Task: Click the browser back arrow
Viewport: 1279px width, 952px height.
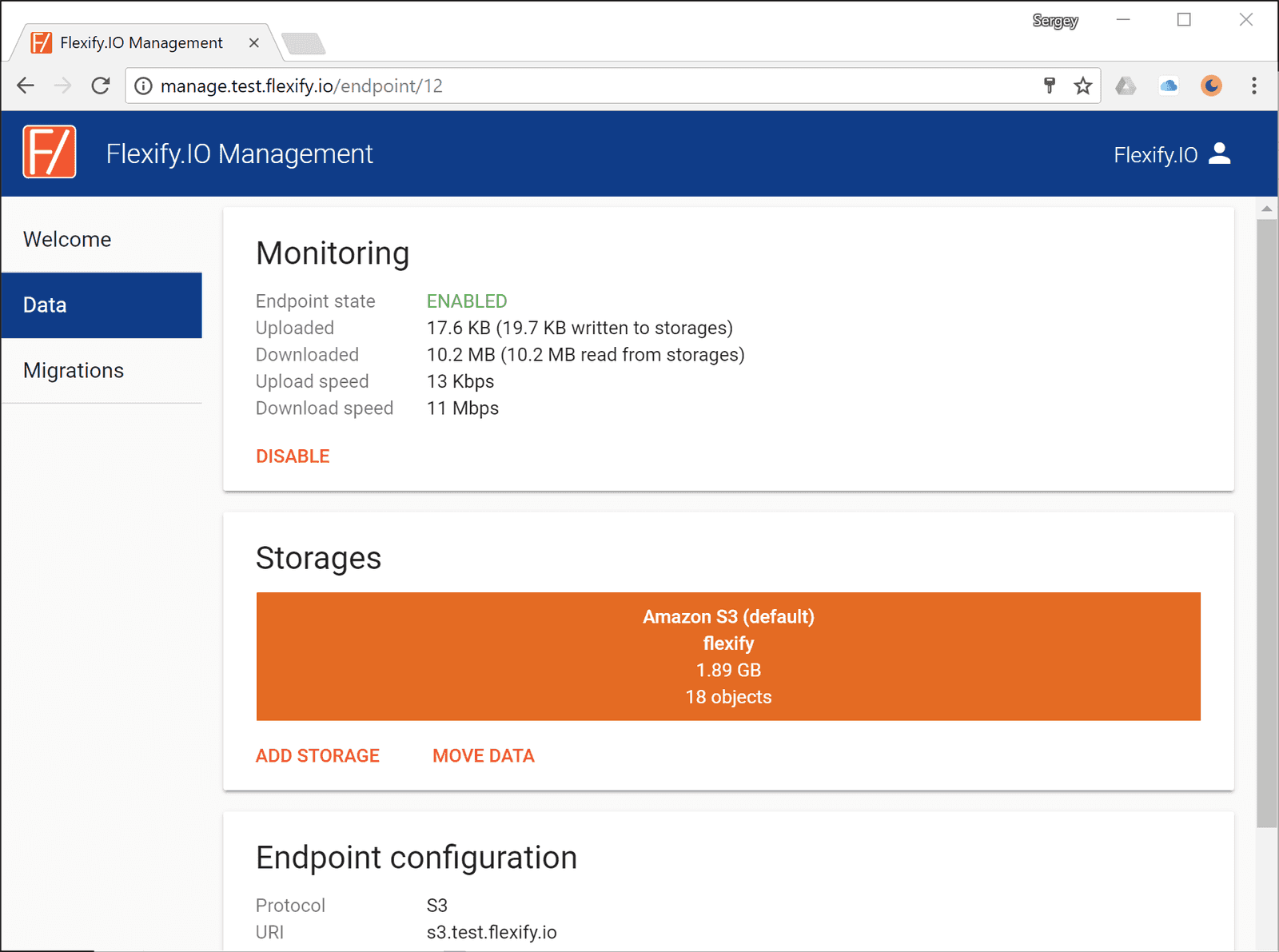Action: coord(26,86)
